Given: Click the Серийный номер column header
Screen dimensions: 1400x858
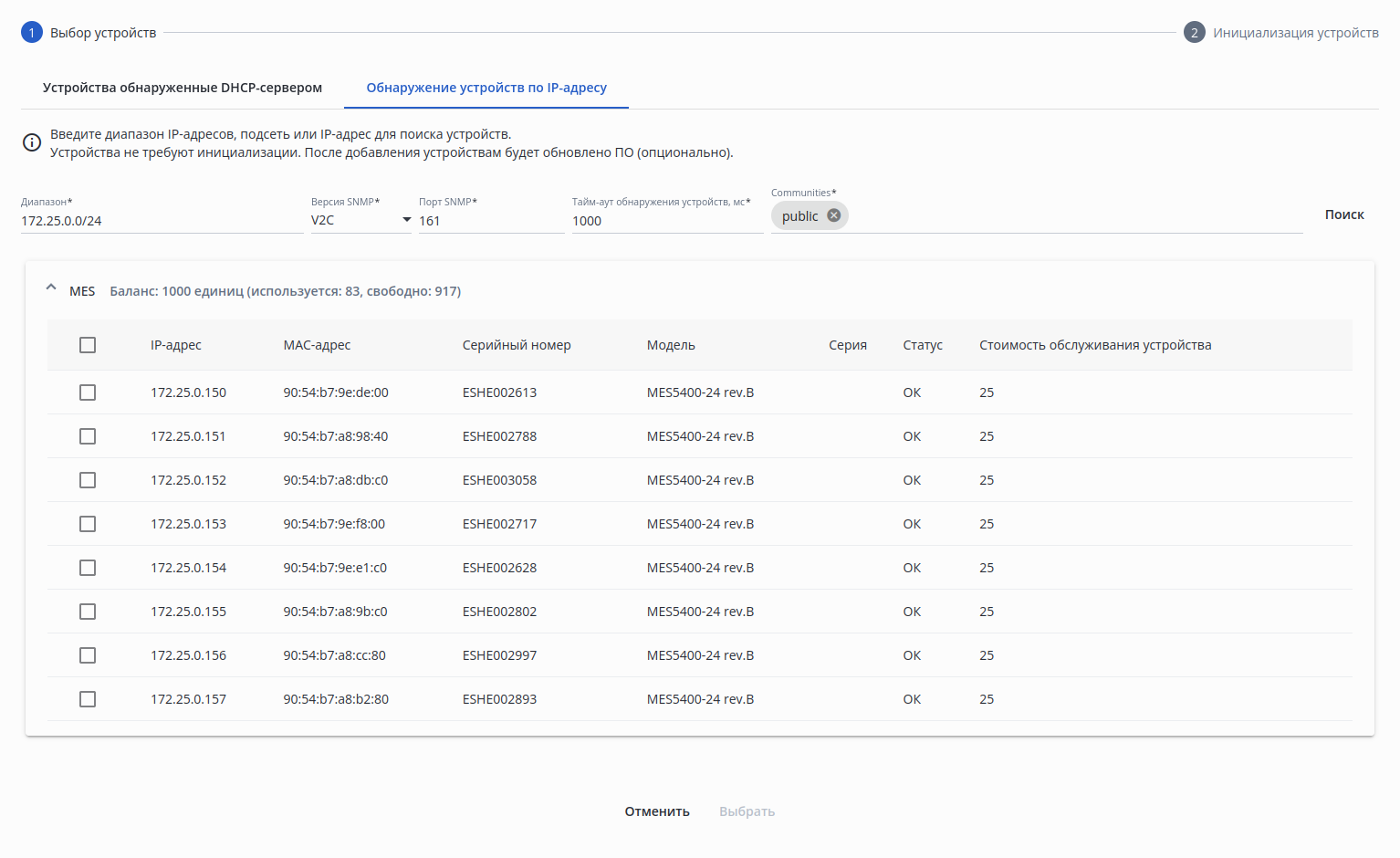Looking at the screenshot, I should (517, 345).
